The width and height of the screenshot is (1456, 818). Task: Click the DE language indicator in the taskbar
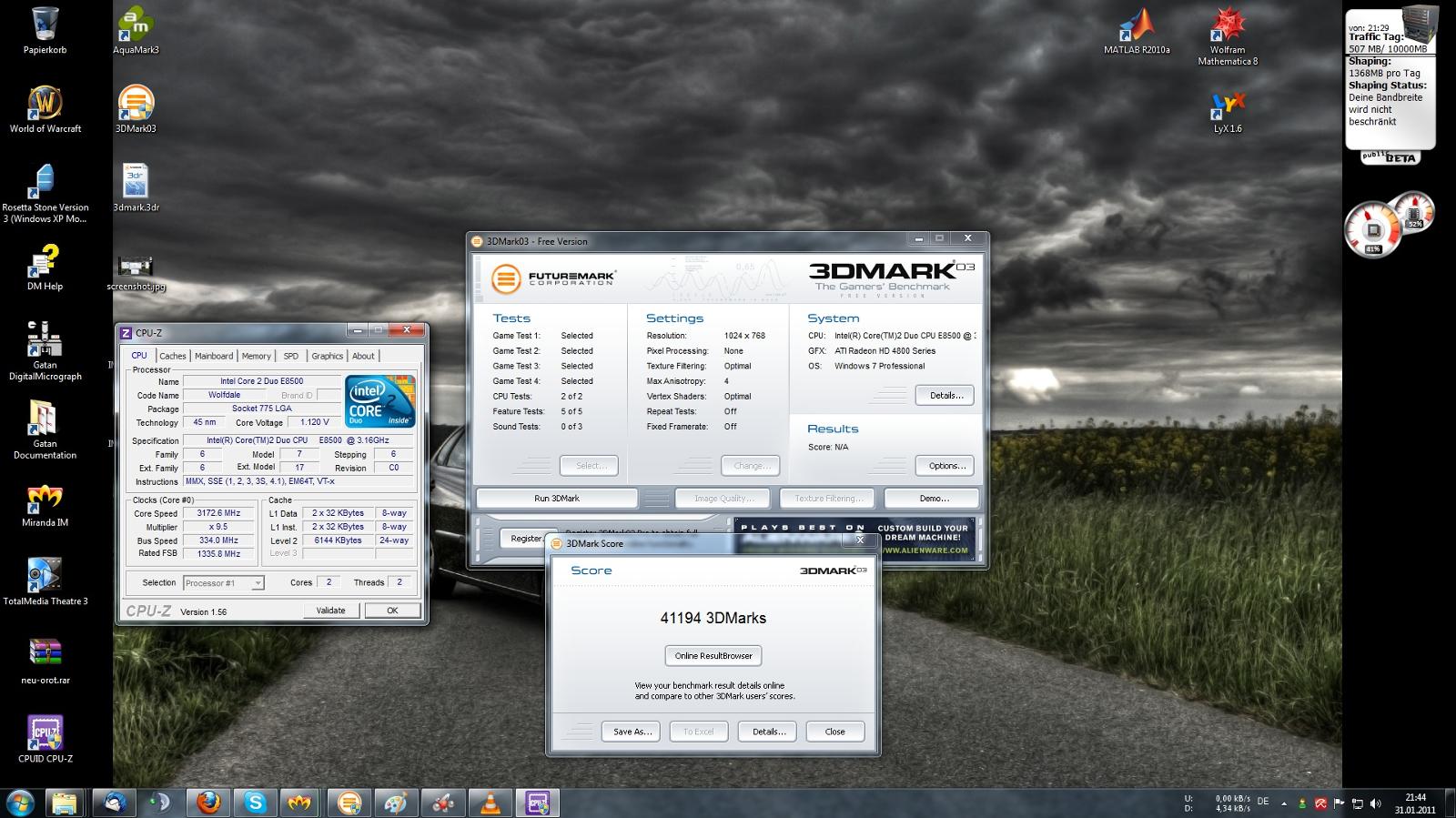point(1263,801)
